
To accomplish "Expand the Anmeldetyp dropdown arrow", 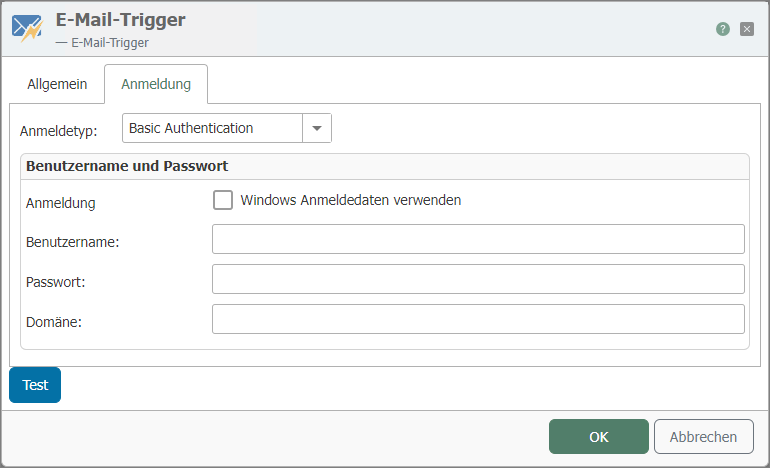I will tap(317, 128).
